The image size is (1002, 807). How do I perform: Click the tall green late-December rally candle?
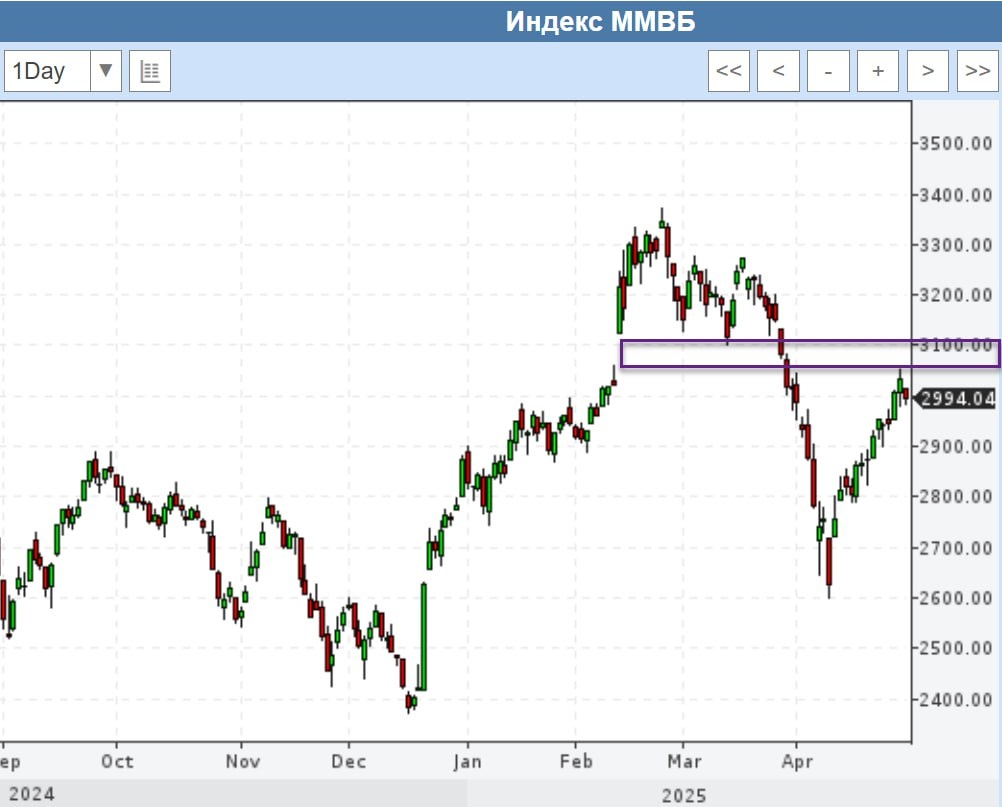pos(423,636)
